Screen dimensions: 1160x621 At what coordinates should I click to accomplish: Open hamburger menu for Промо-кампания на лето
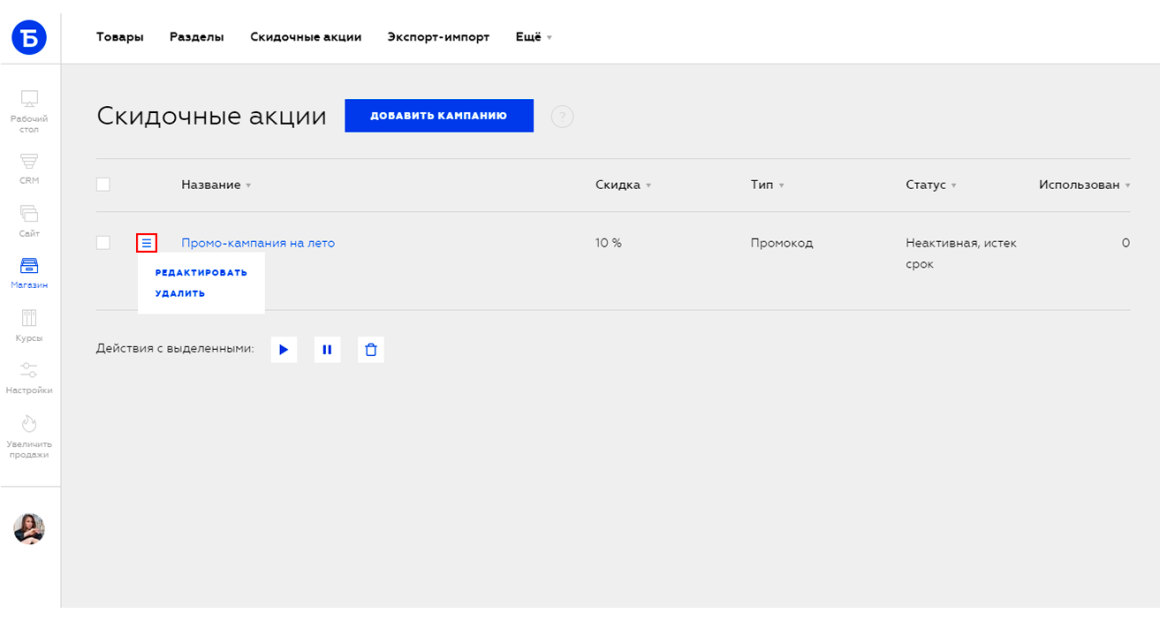(x=146, y=243)
